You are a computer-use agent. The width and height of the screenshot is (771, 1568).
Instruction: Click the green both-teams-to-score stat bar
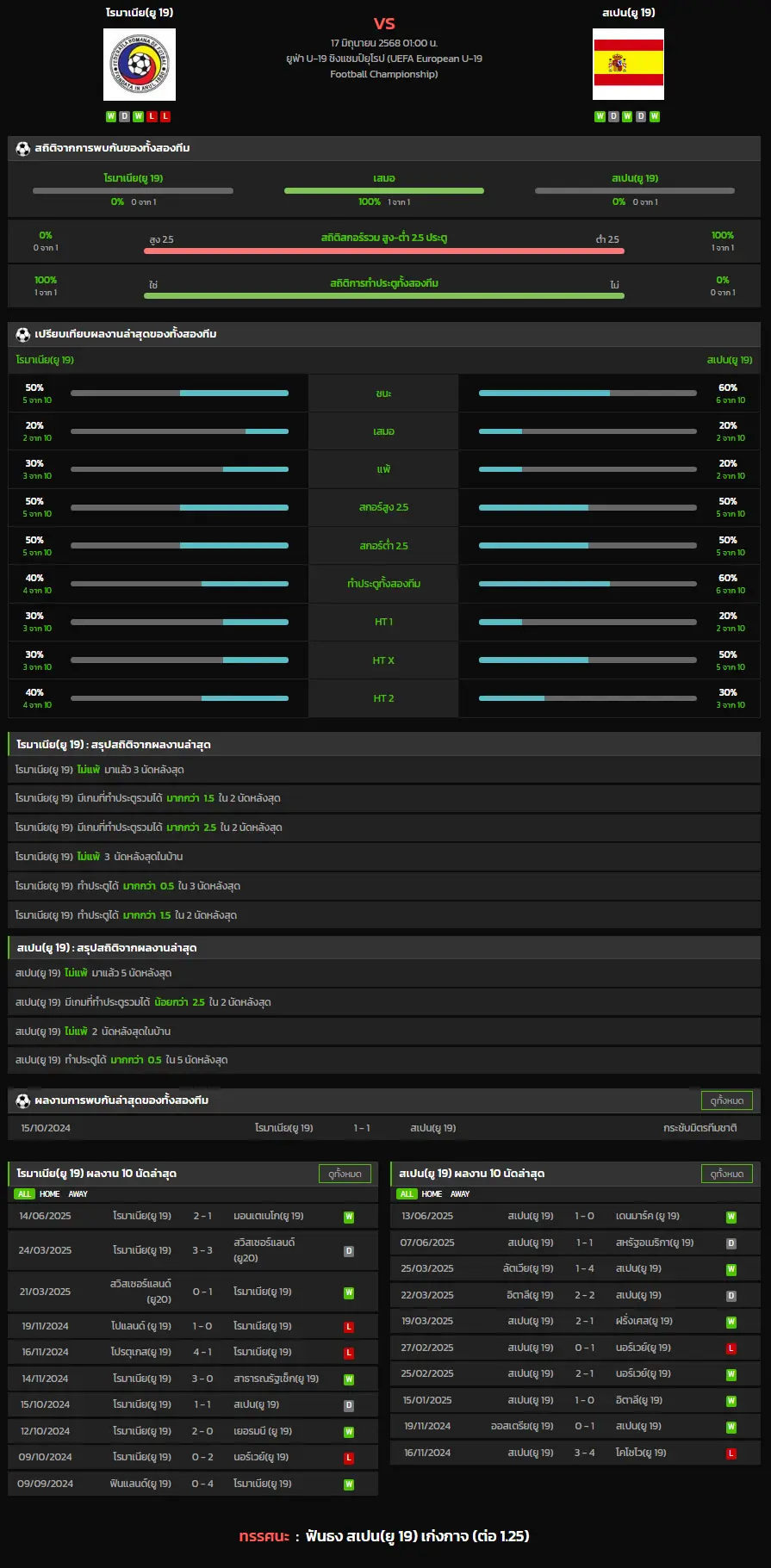click(x=384, y=295)
